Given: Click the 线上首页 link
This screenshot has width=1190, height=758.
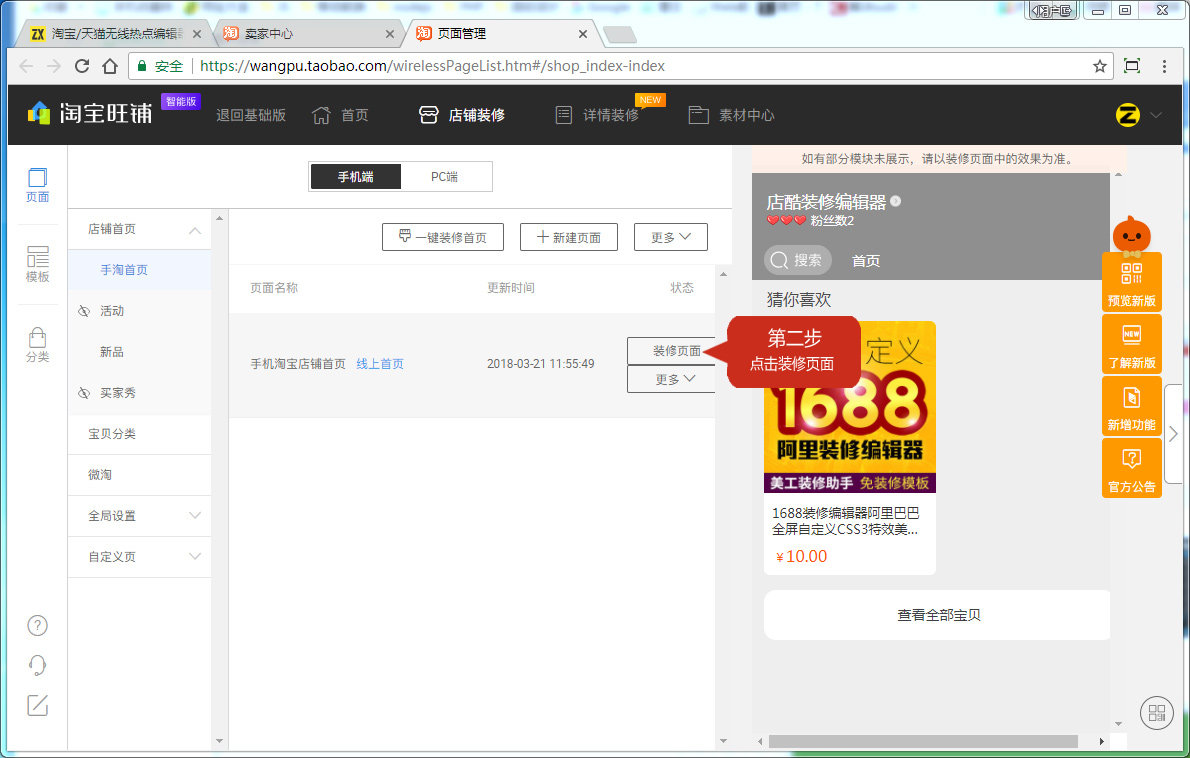Looking at the screenshot, I should pyautogui.click(x=380, y=364).
